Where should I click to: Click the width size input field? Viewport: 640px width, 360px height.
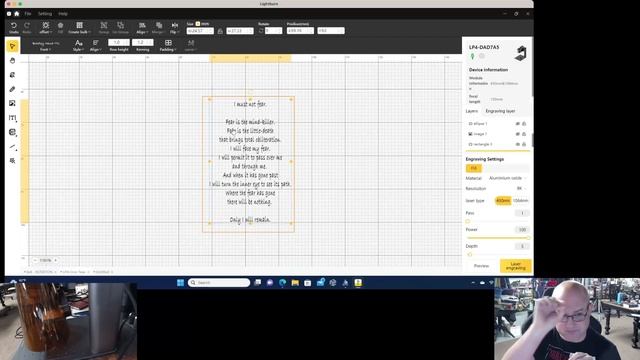tap(200, 31)
